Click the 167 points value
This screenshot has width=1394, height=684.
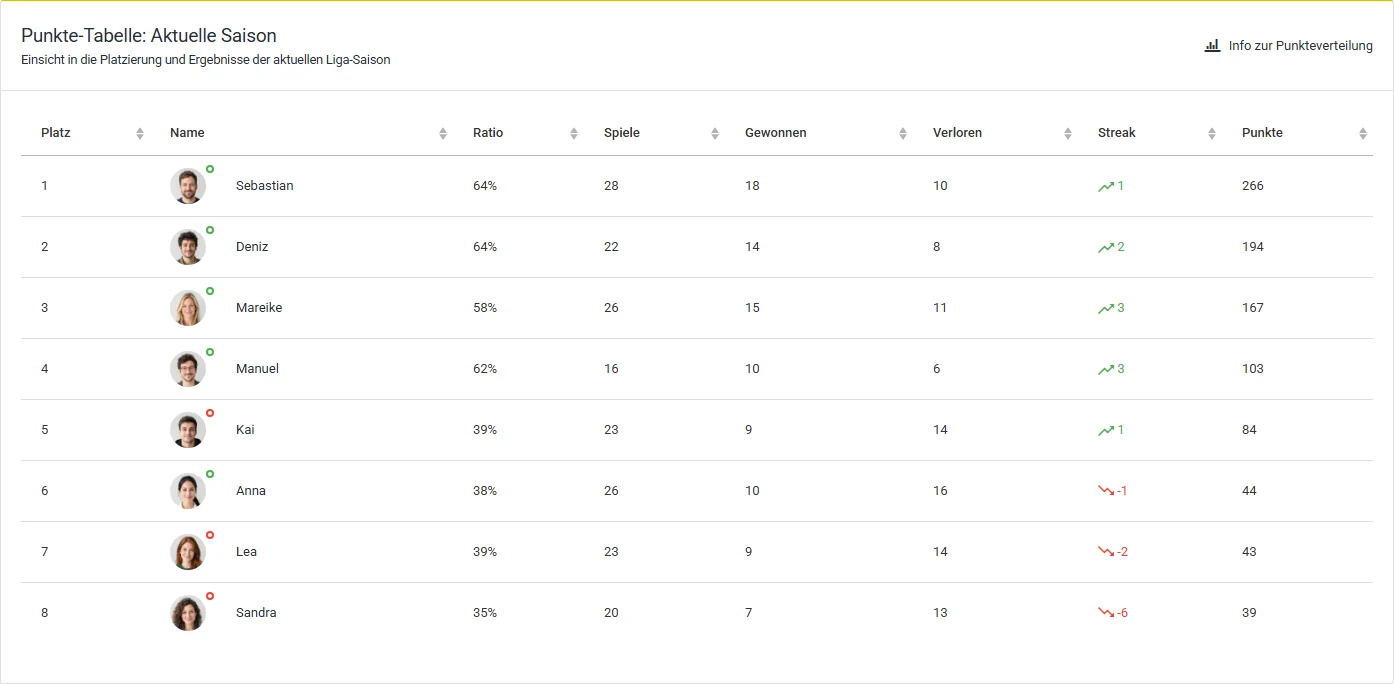(x=1253, y=308)
